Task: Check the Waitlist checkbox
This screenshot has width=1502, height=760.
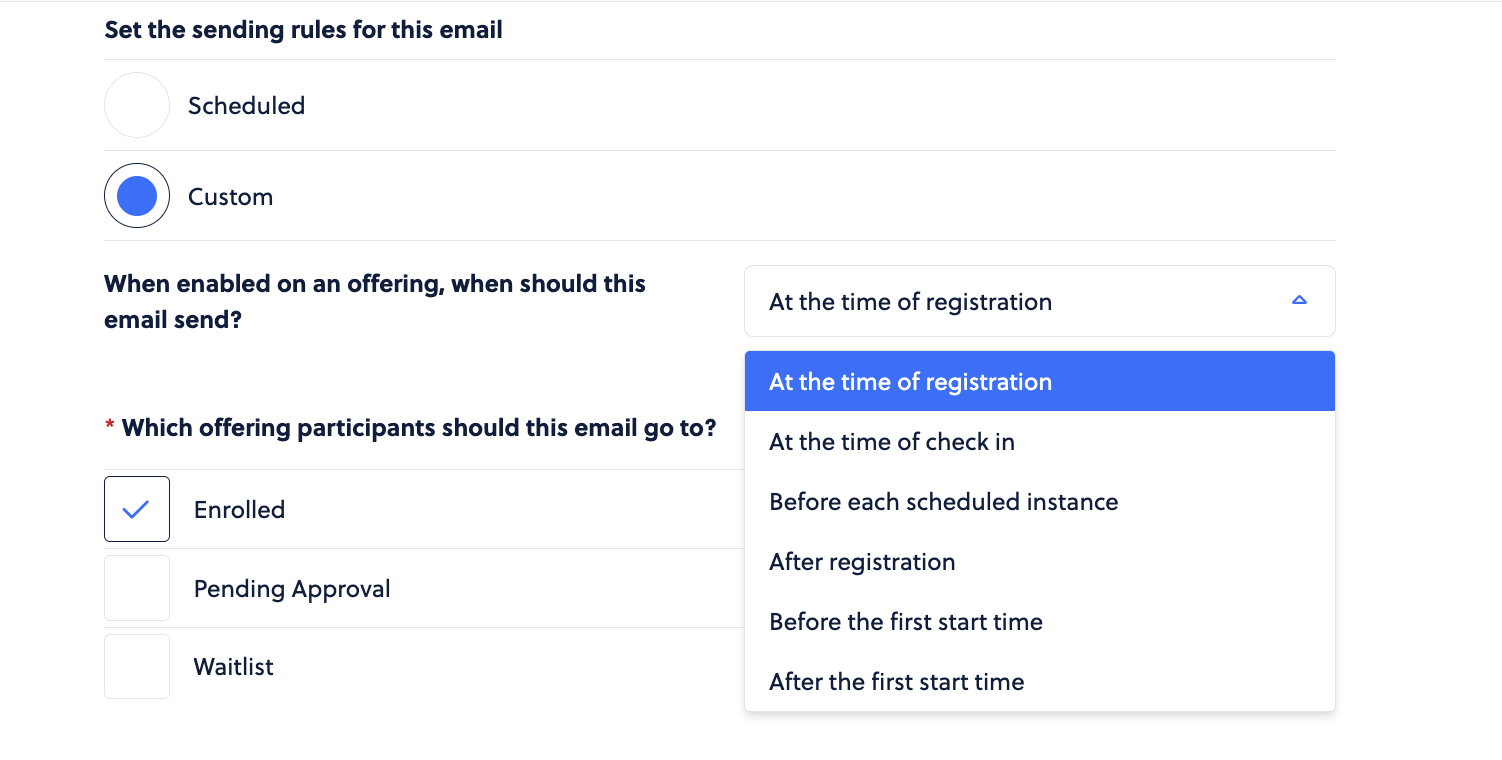Action: coord(137,666)
